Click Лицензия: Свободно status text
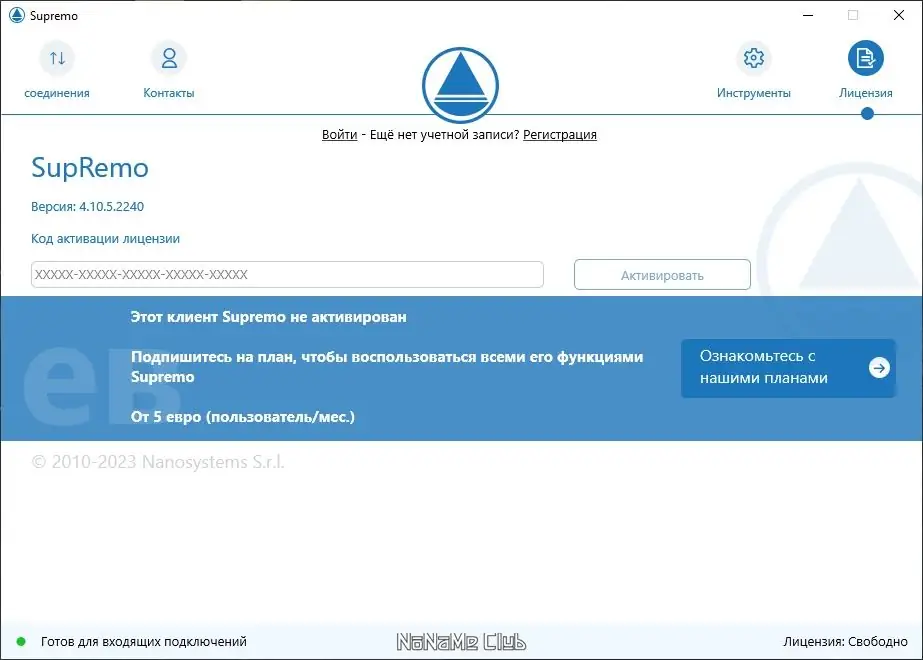The image size is (923, 660). pos(845,642)
